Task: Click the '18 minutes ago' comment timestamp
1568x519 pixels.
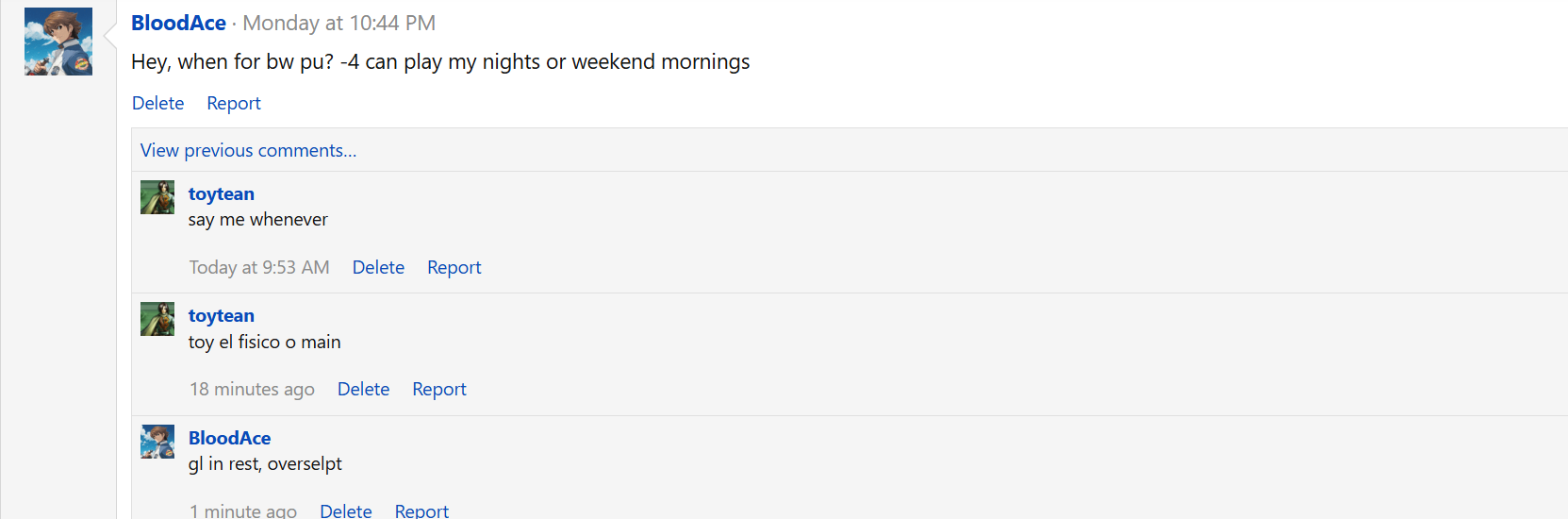Action: 252,389
